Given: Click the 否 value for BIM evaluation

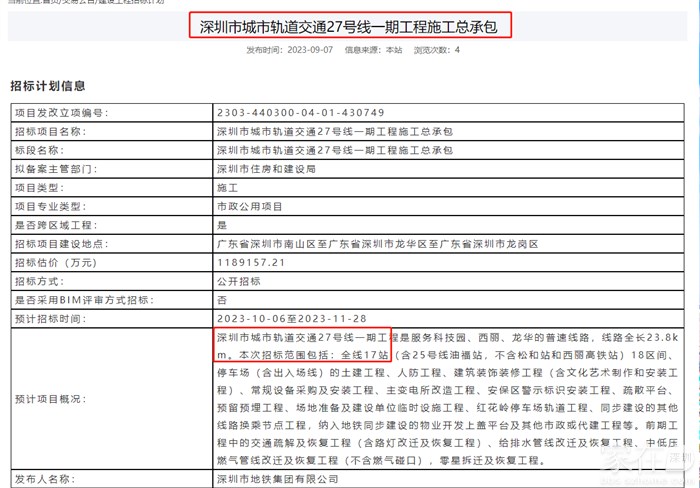Looking at the screenshot, I should pyautogui.click(x=222, y=299).
